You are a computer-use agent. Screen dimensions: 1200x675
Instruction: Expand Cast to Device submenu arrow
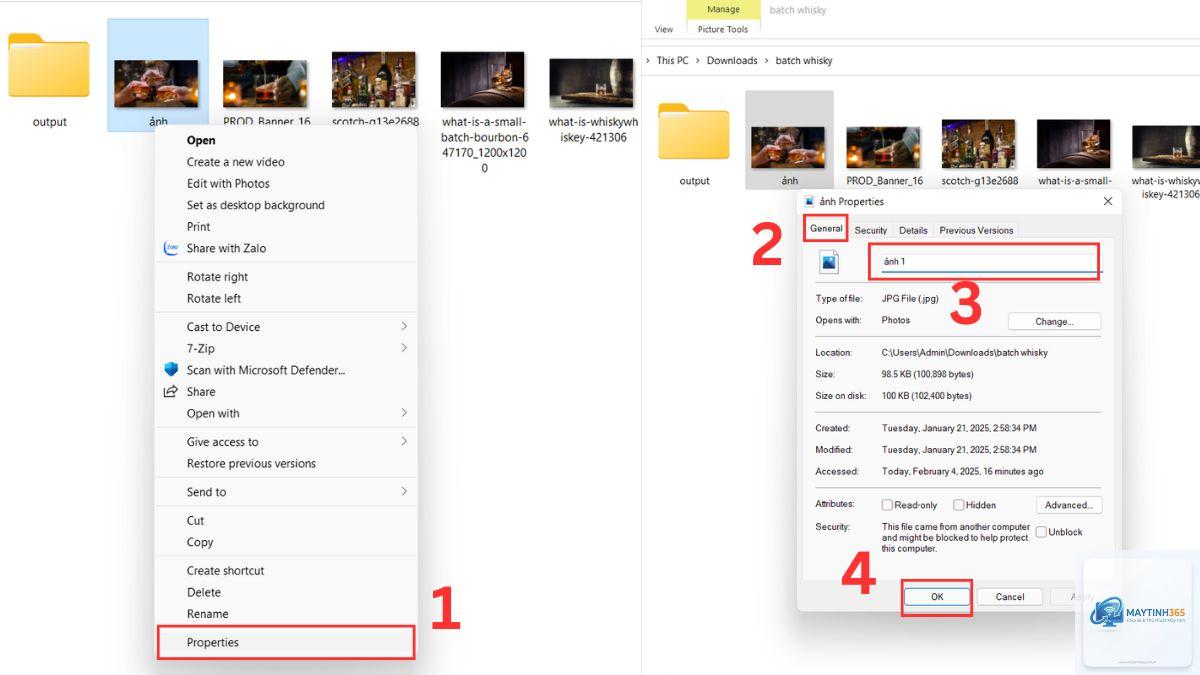404,327
